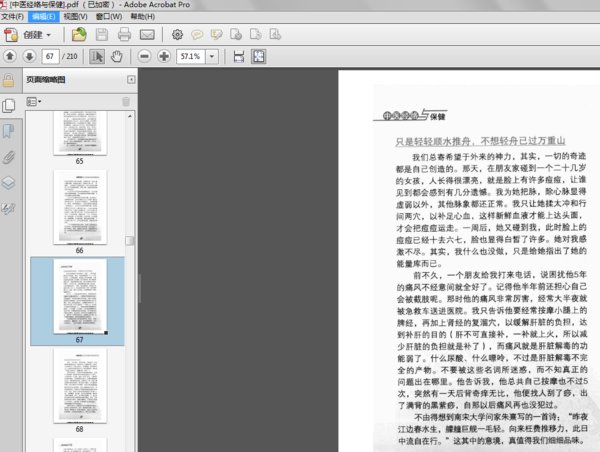600x452 pixels.
Task: Click the page with arrow icon
Action: (256, 34)
